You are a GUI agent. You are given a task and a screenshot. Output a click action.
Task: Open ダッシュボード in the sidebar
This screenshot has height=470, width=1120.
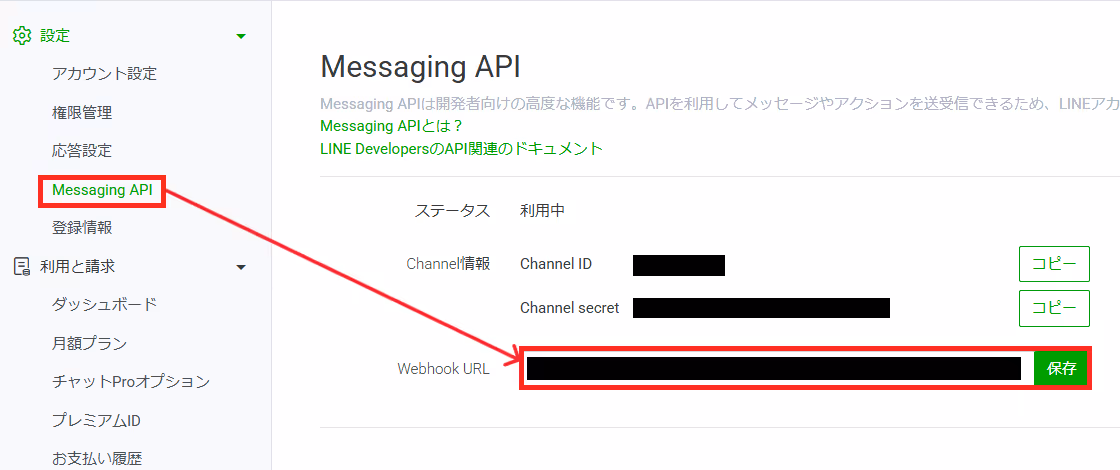tap(104, 305)
